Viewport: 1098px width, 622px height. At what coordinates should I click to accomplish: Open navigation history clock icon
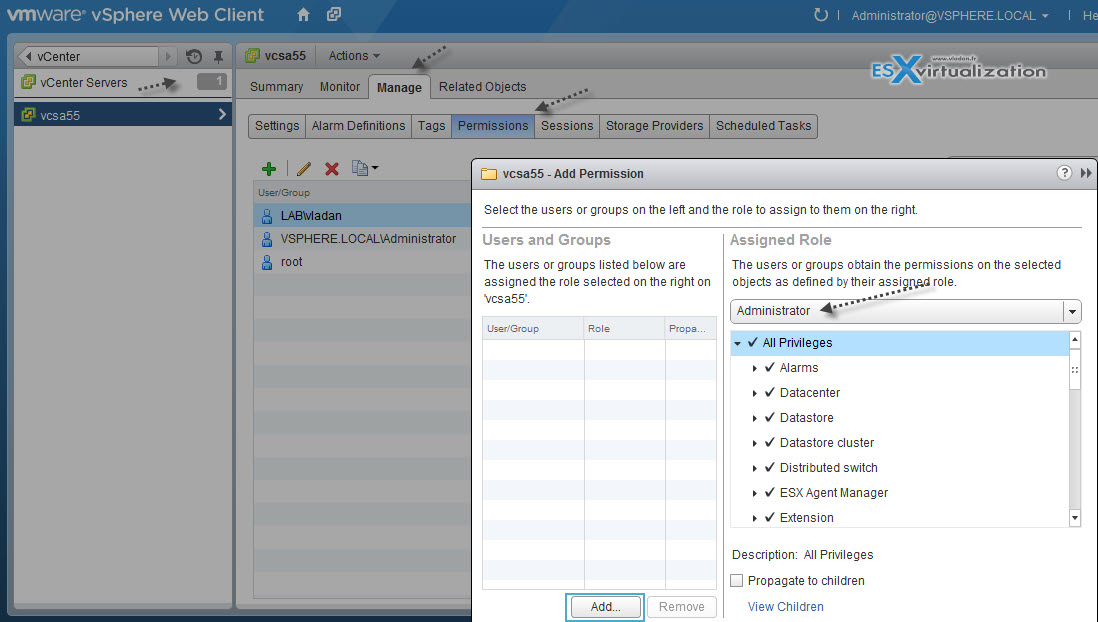(194, 57)
